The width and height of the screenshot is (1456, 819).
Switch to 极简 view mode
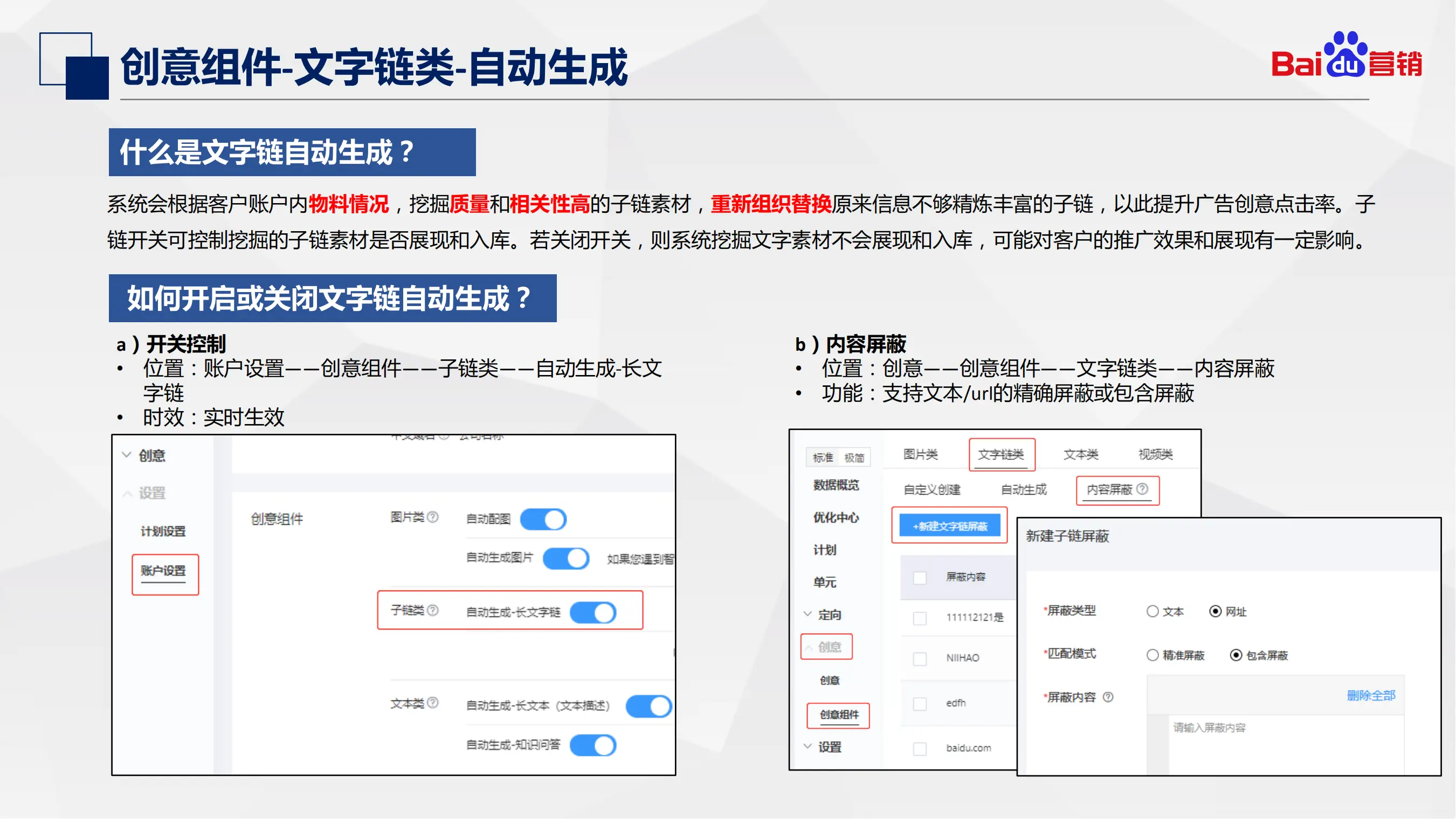coord(854,458)
